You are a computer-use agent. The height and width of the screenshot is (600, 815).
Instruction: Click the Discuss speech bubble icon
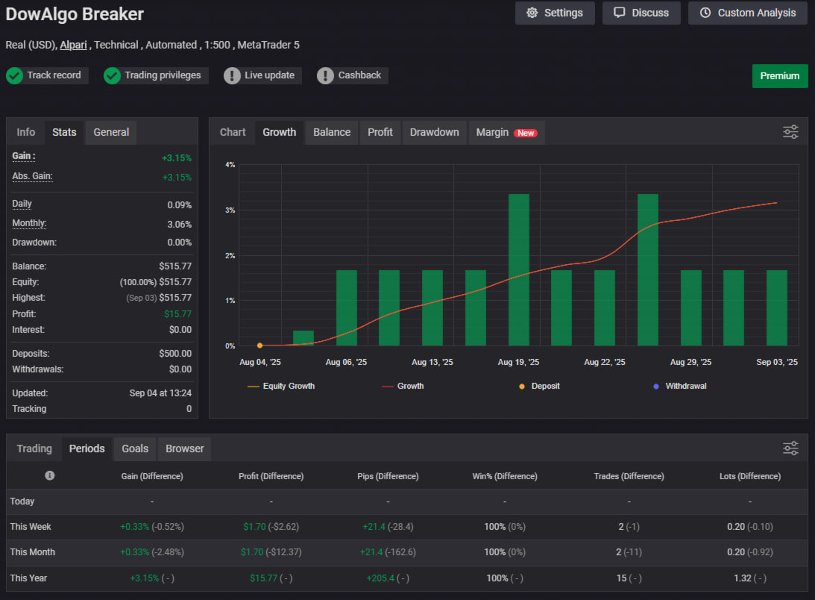pyautogui.click(x=619, y=13)
